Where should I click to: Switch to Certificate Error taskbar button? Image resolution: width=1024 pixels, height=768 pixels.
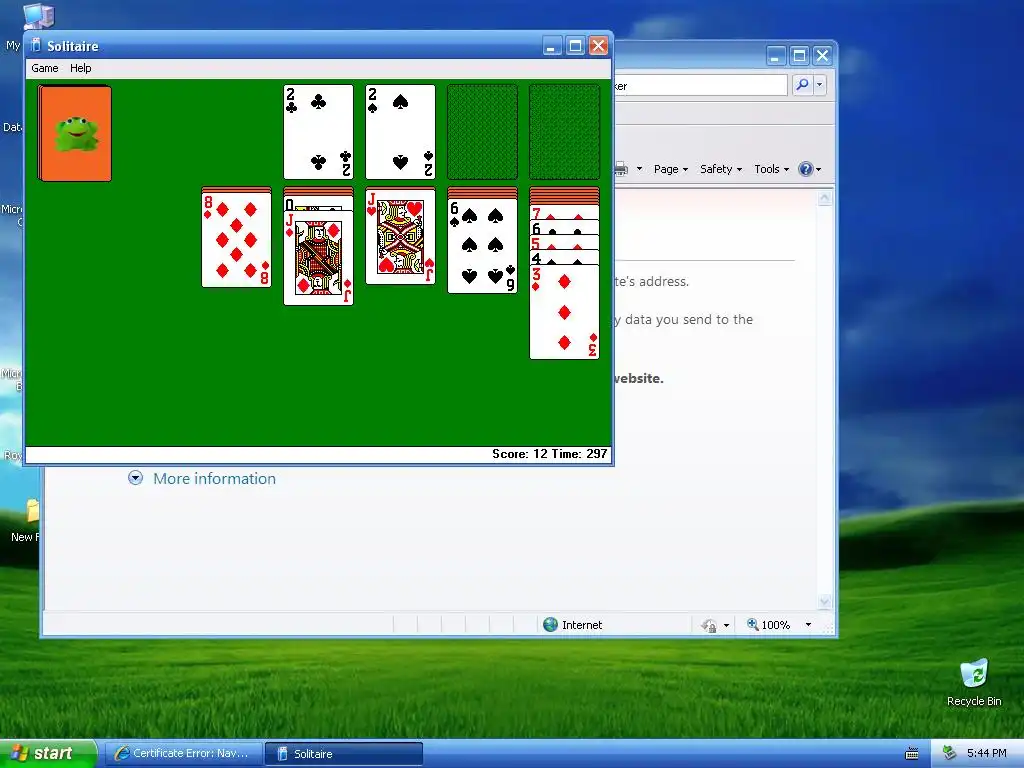(184, 754)
